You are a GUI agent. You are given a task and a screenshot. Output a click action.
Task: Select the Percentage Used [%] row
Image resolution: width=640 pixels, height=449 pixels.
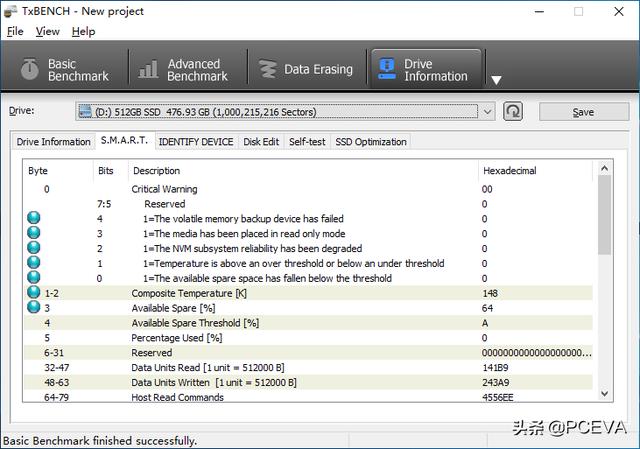pos(308,338)
